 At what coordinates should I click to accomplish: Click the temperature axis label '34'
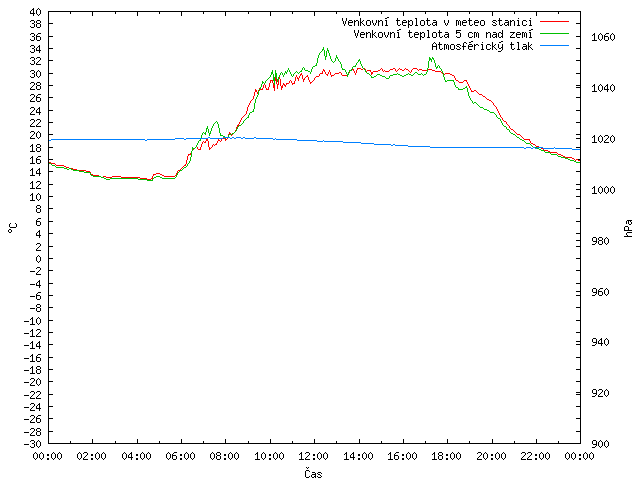coord(36,49)
